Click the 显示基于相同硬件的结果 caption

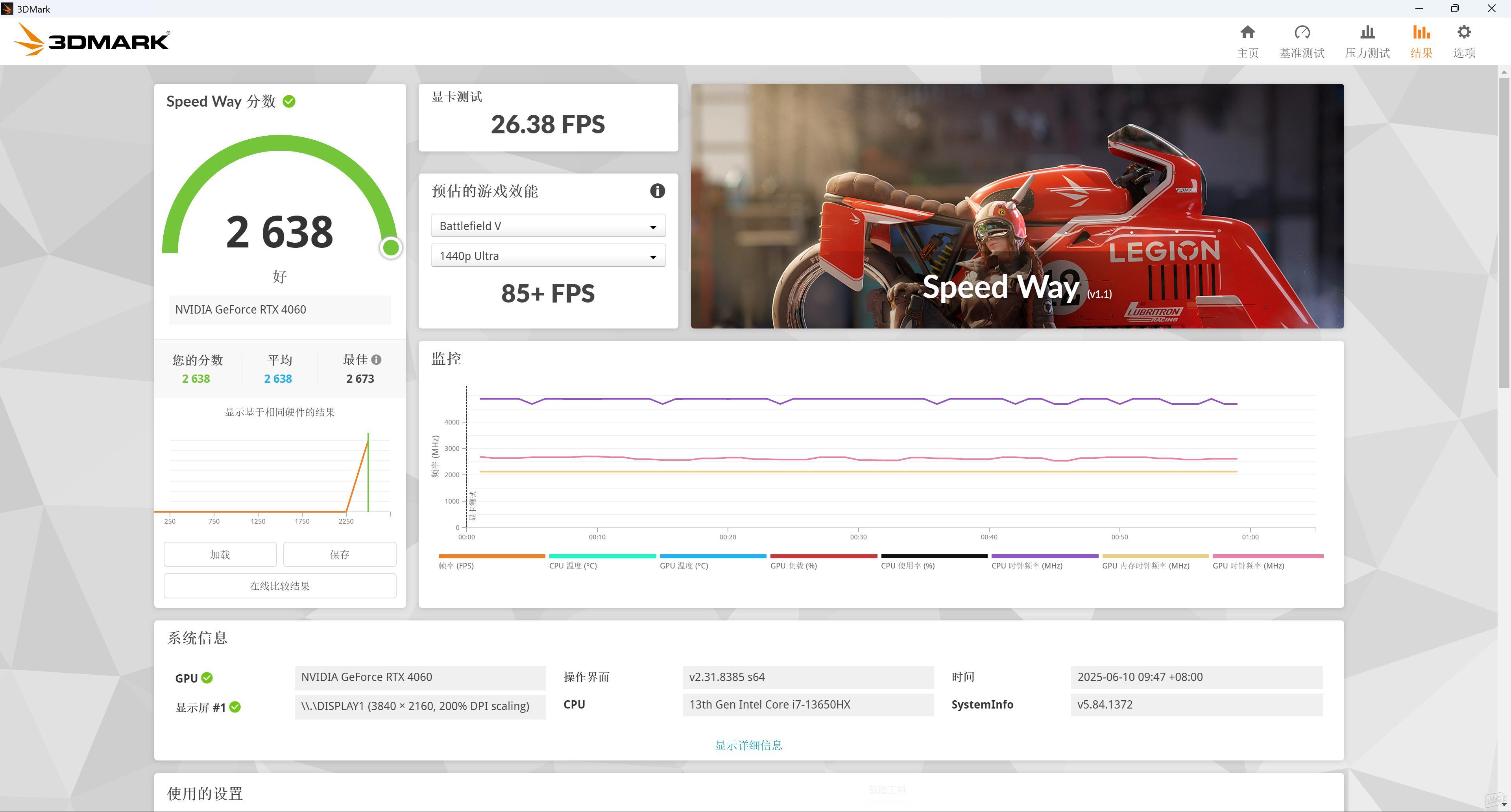tap(280, 412)
